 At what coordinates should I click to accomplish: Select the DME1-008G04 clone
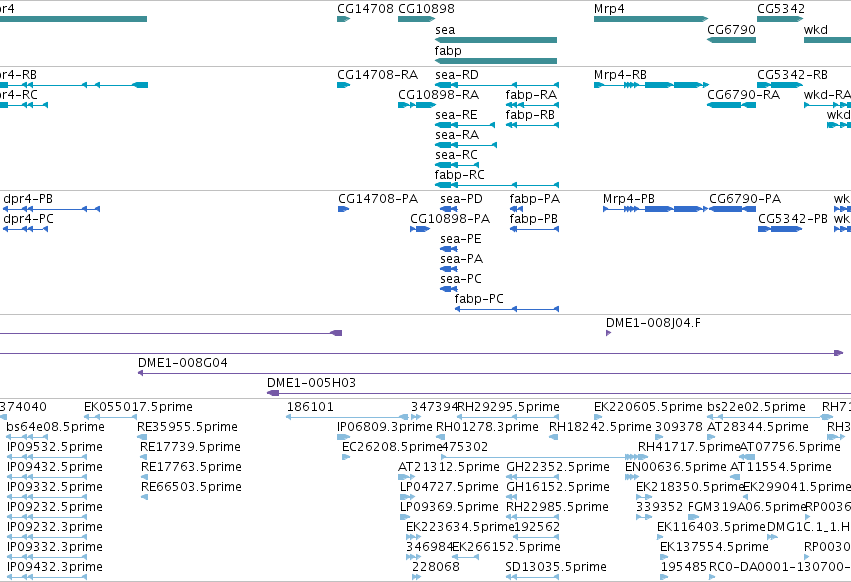(494, 373)
